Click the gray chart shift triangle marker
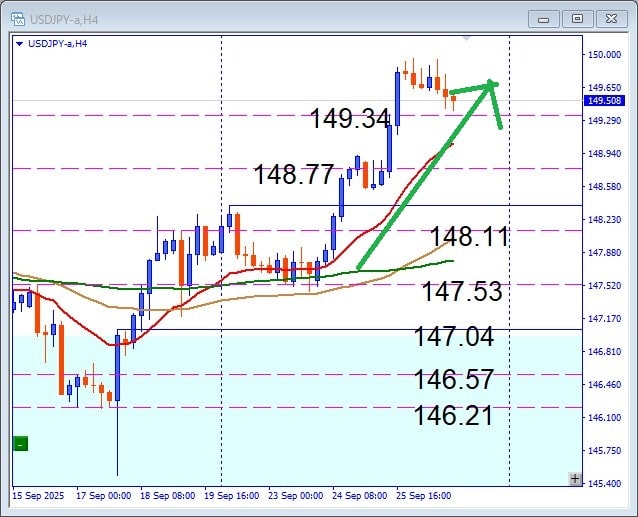The width and height of the screenshot is (638, 517). tap(467, 38)
